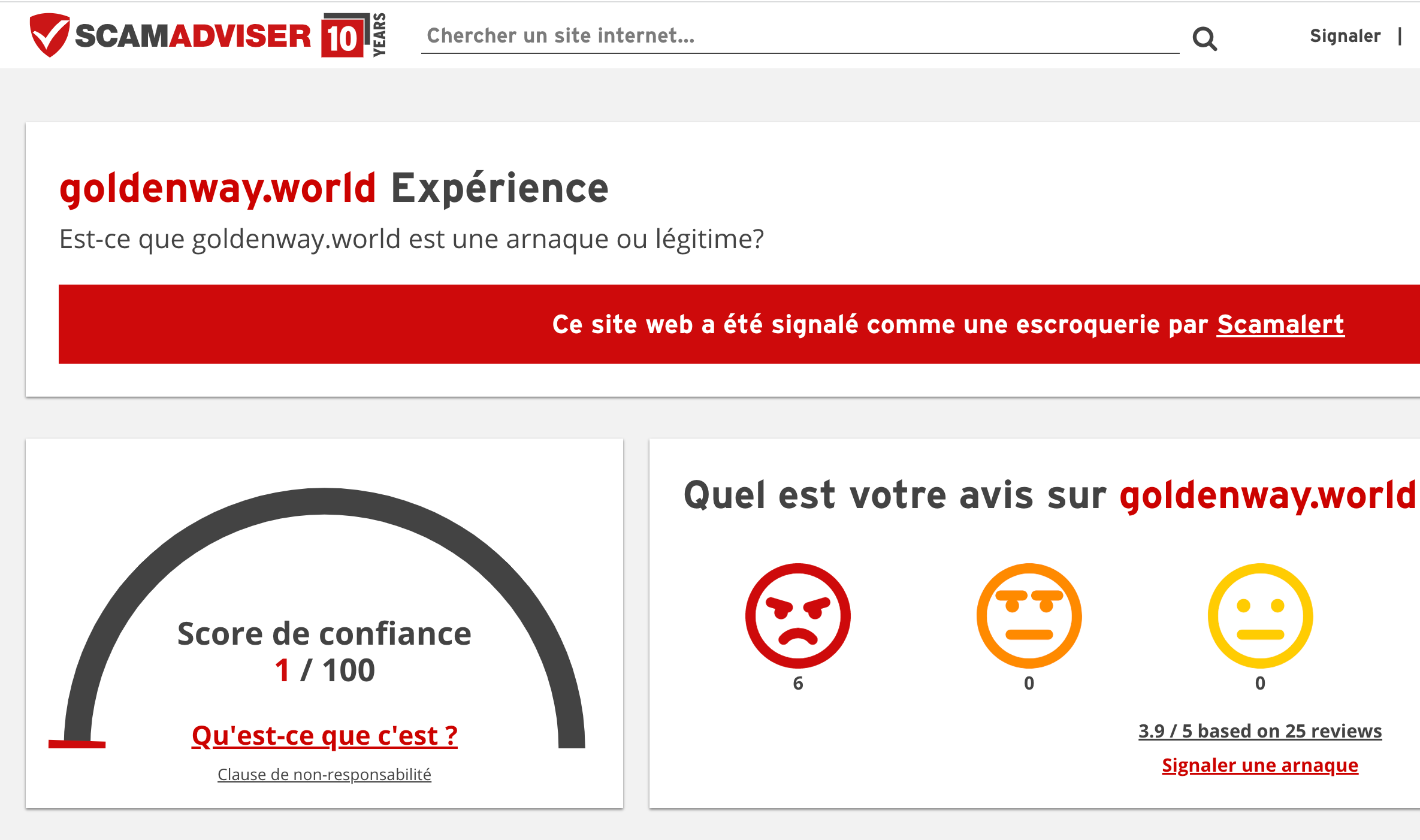
Task: Click the 'goldenway.world Expérience' heading
Action: pos(334,188)
